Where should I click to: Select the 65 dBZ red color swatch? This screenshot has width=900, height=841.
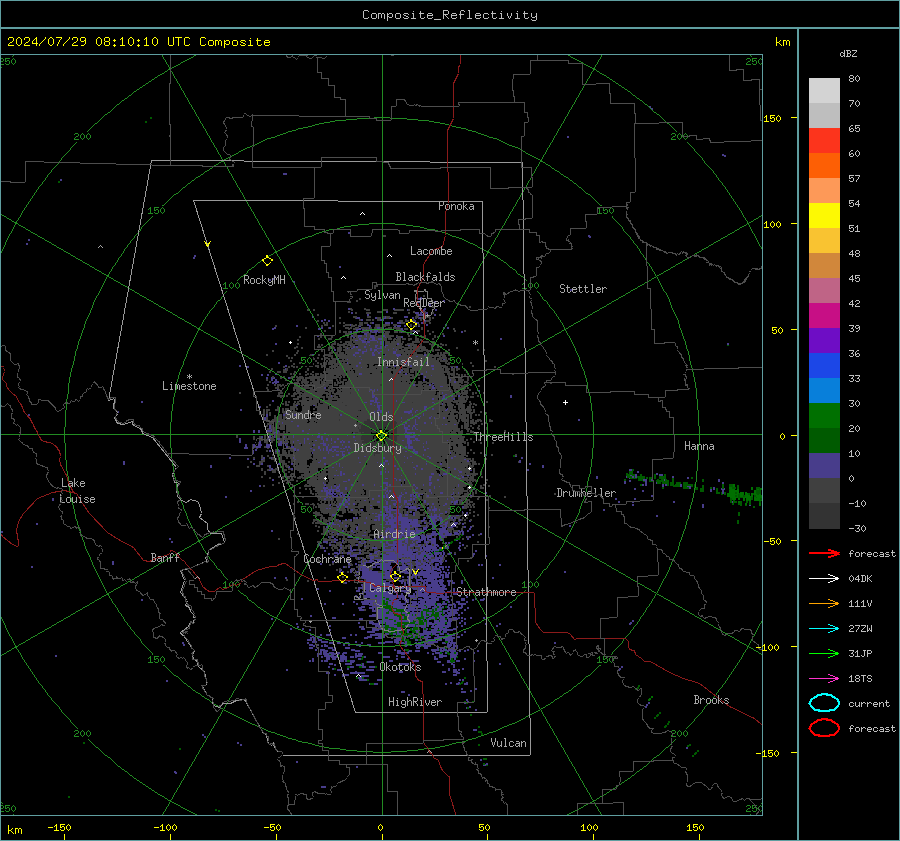point(824,141)
